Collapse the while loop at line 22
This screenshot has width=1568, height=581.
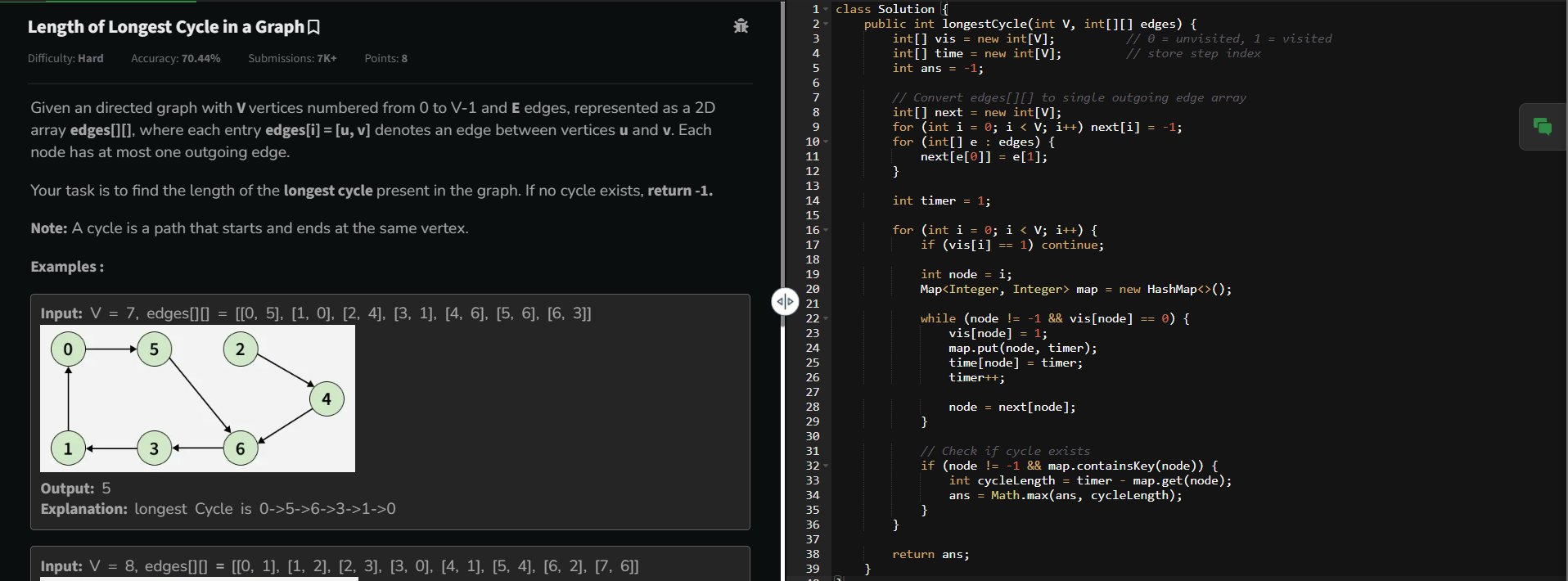(x=826, y=318)
